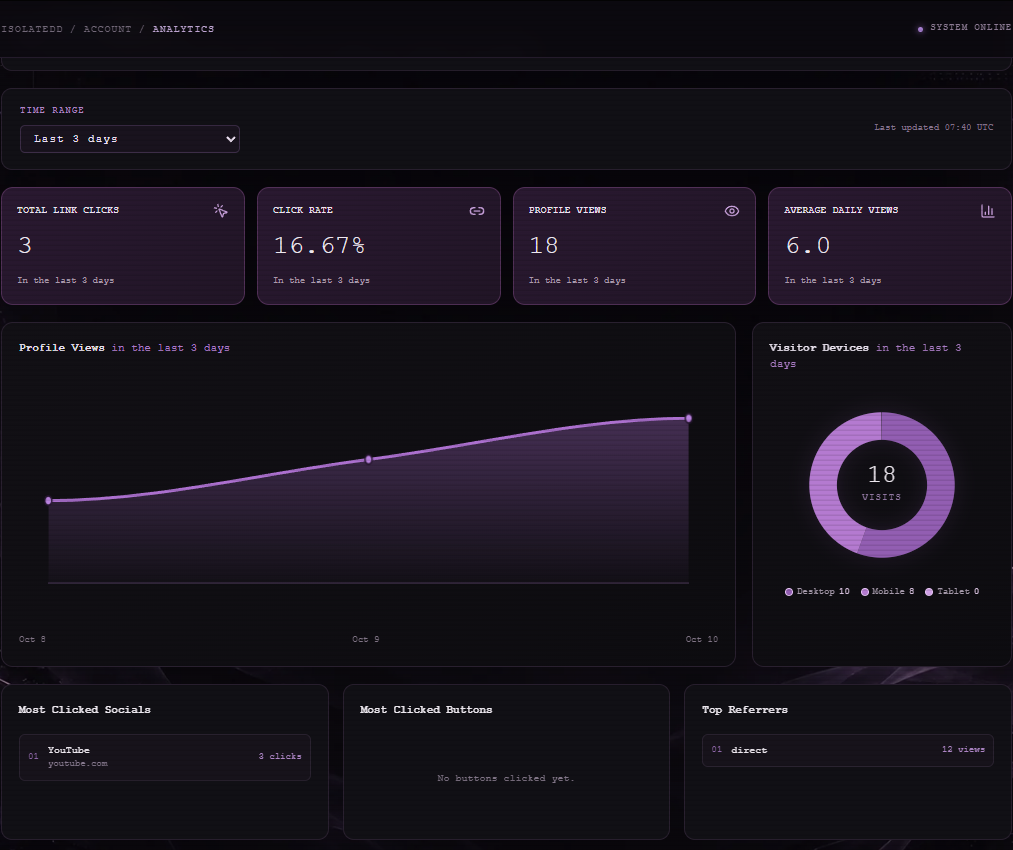Go to ISOLATEDD breadcrumb

tap(32, 29)
